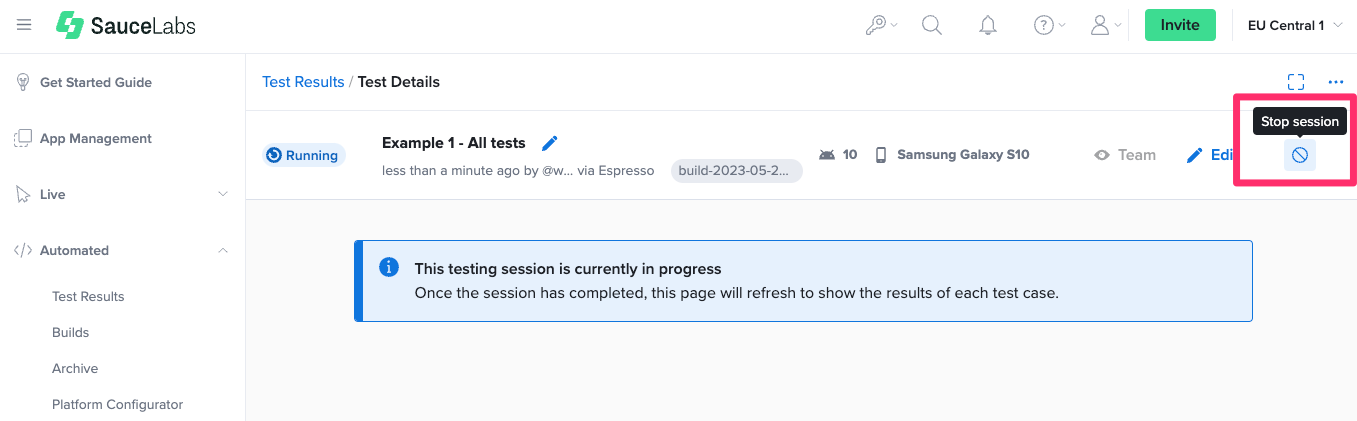Open the hamburger navigation menu
This screenshot has width=1357, height=421.
click(24, 25)
